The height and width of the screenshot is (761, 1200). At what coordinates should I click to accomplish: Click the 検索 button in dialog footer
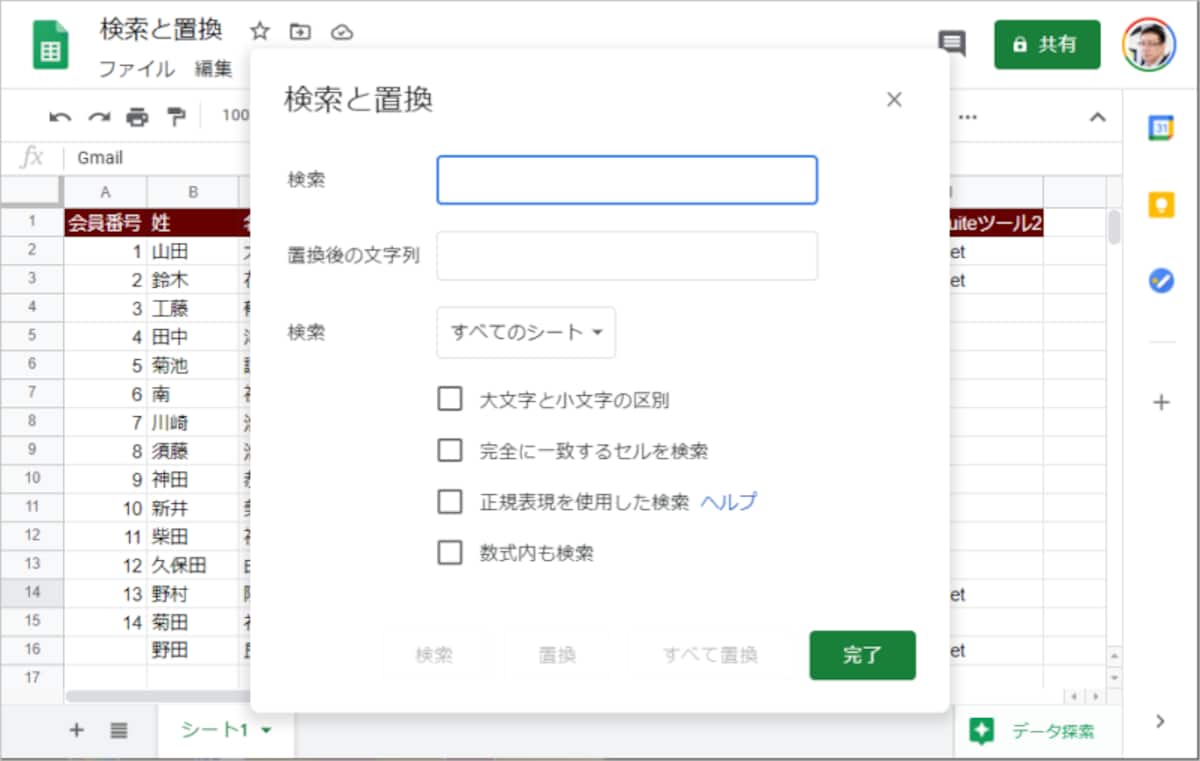tap(434, 655)
